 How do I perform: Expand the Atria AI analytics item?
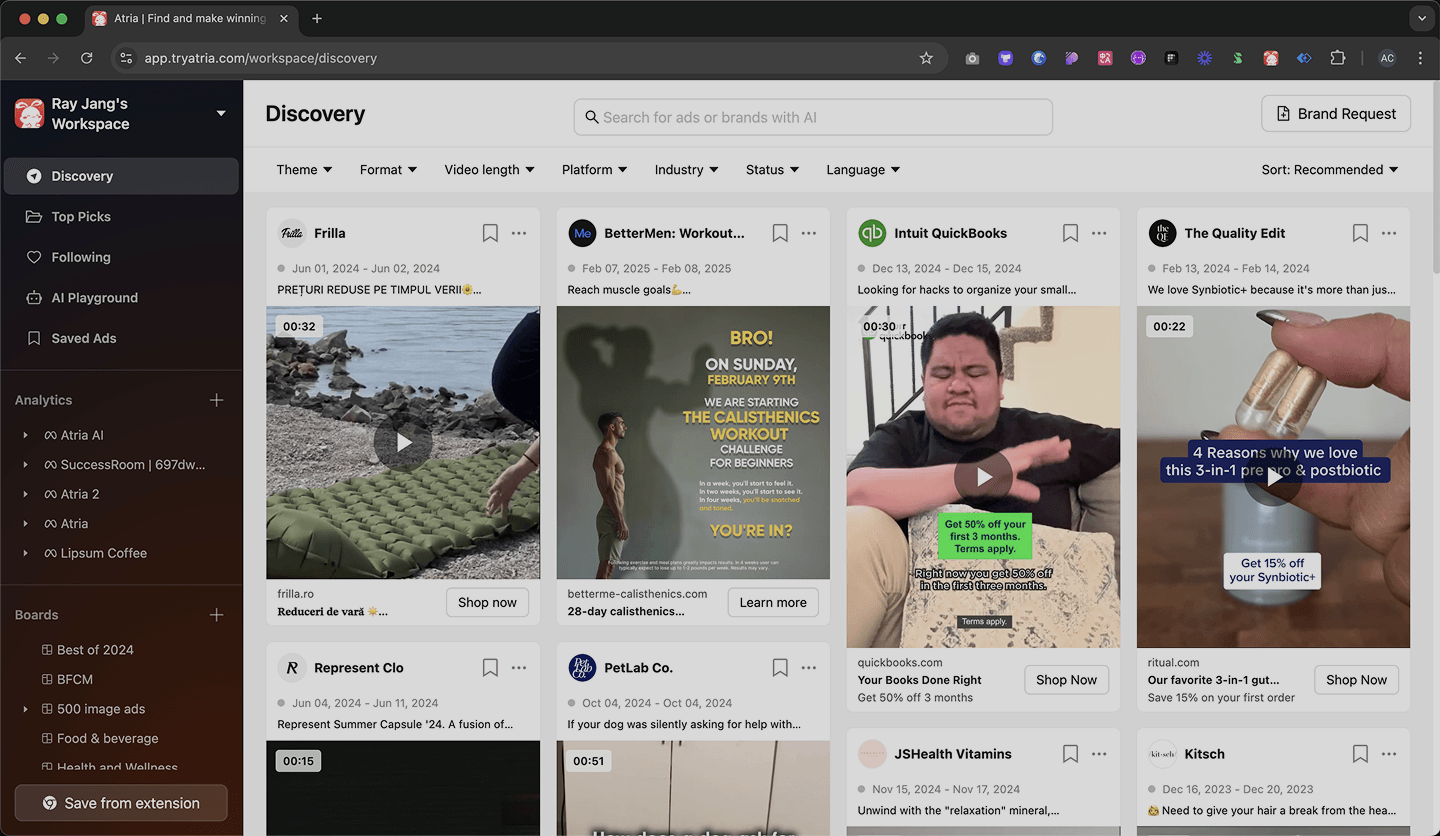coord(25,436)
